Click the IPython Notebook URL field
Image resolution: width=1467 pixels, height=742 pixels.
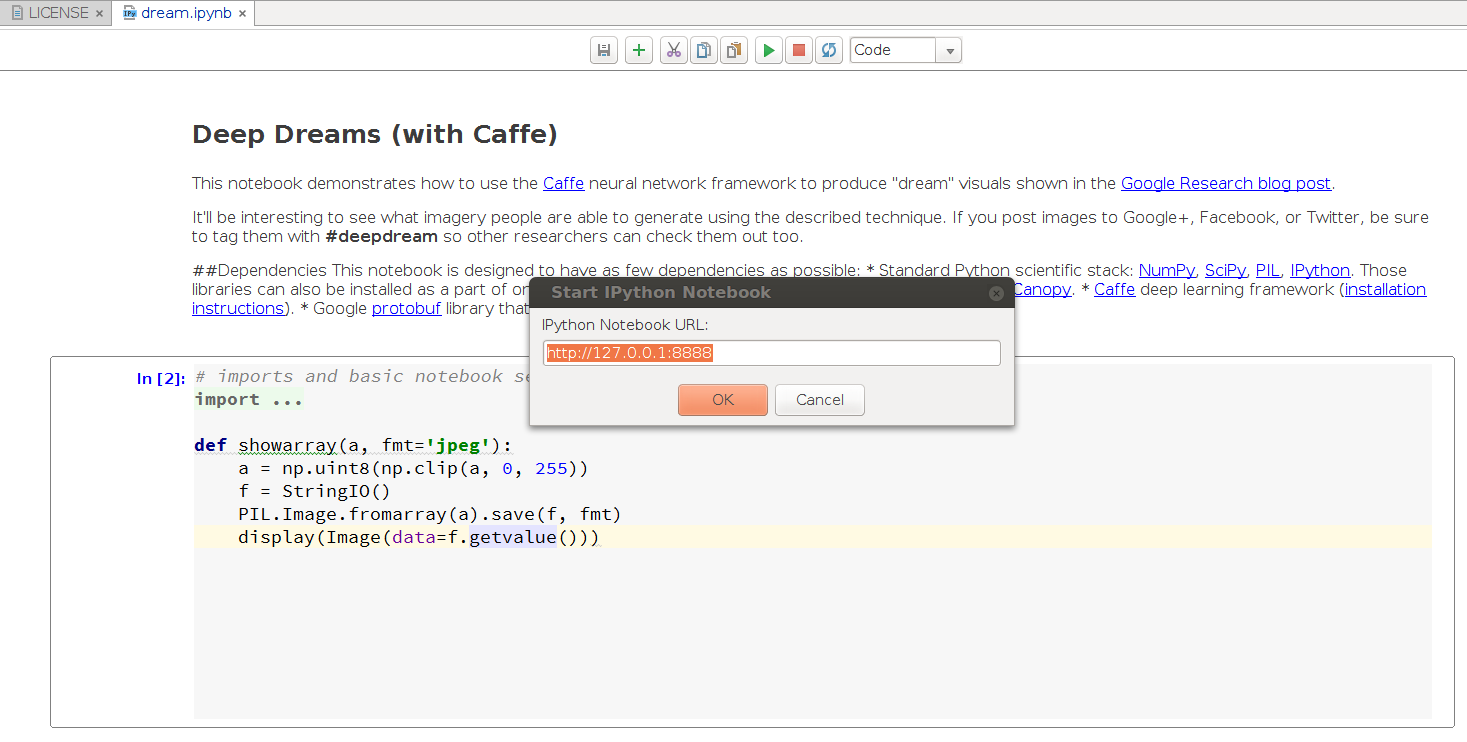(771, 353)
